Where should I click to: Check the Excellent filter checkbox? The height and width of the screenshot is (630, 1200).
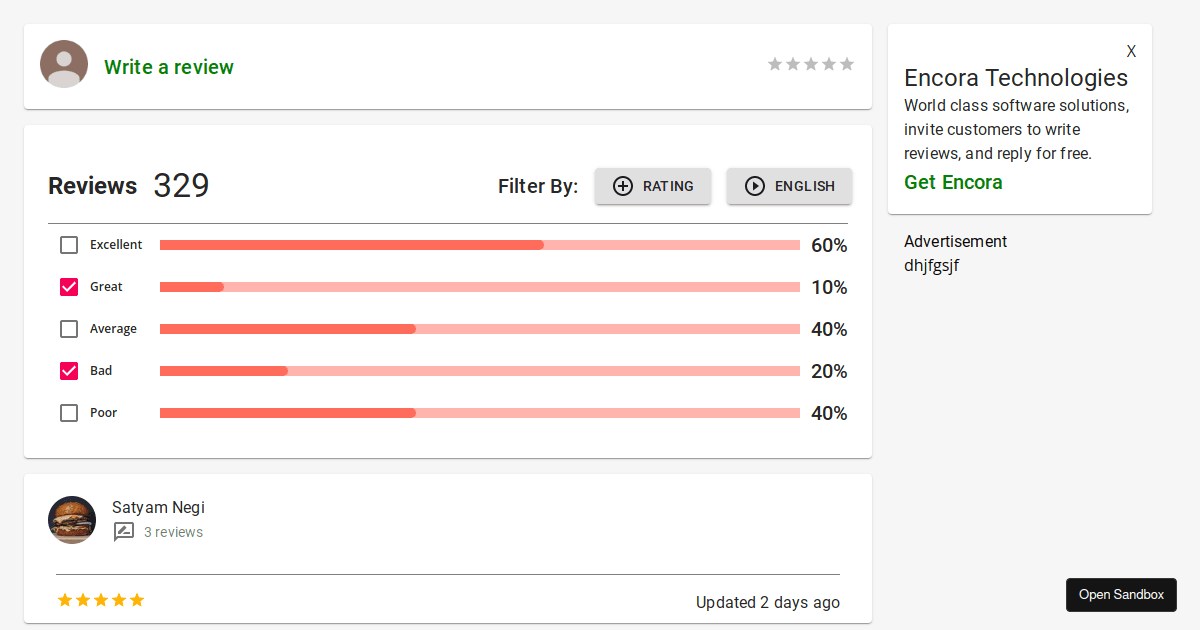[x=68, y=244]
